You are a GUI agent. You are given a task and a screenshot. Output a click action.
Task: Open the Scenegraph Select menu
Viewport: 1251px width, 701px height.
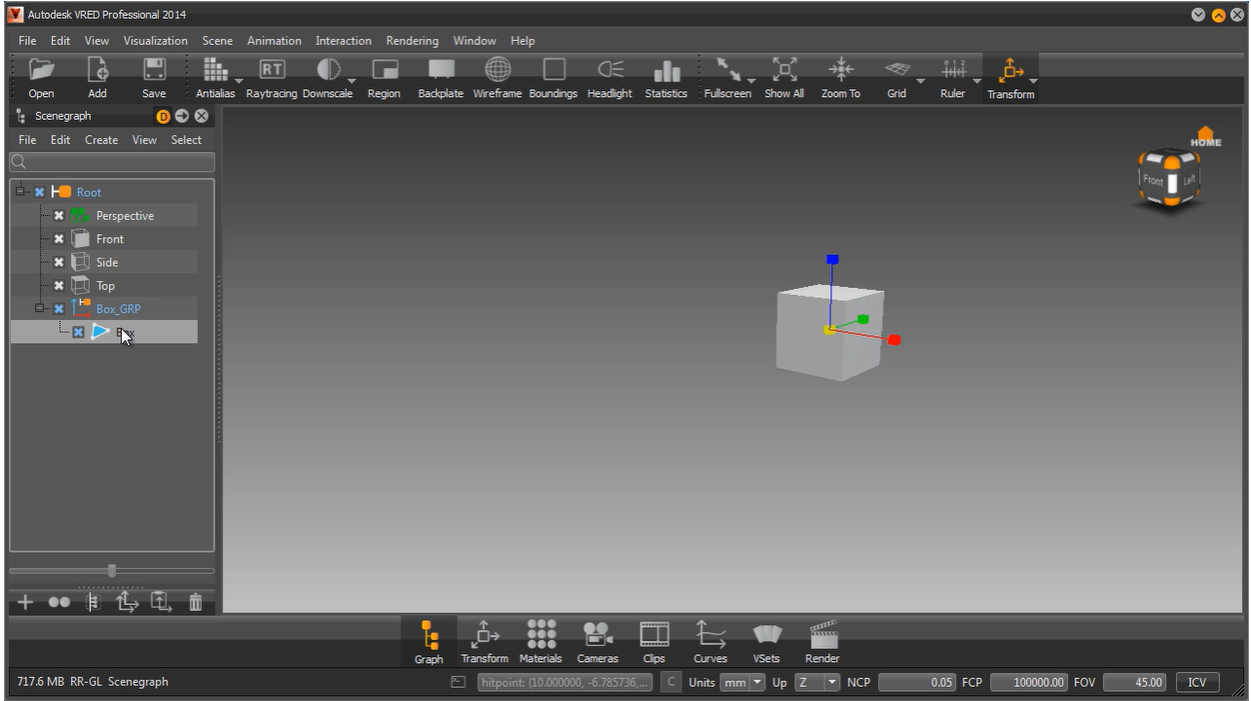186,140
